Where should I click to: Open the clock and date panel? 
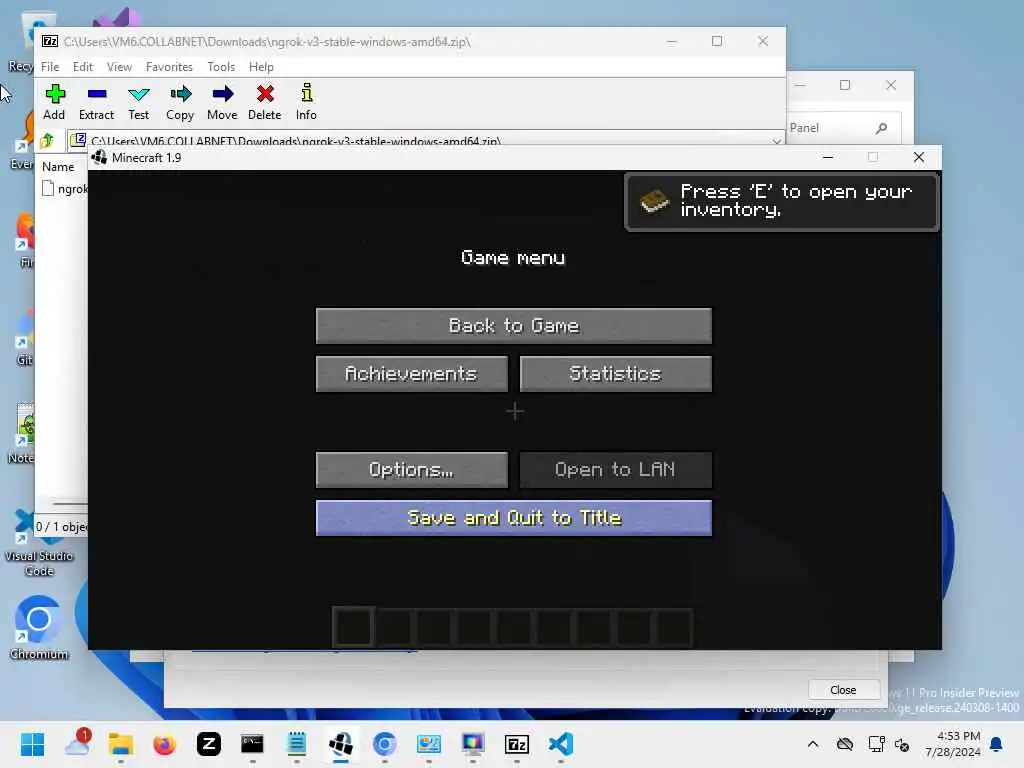coord(953,744)
